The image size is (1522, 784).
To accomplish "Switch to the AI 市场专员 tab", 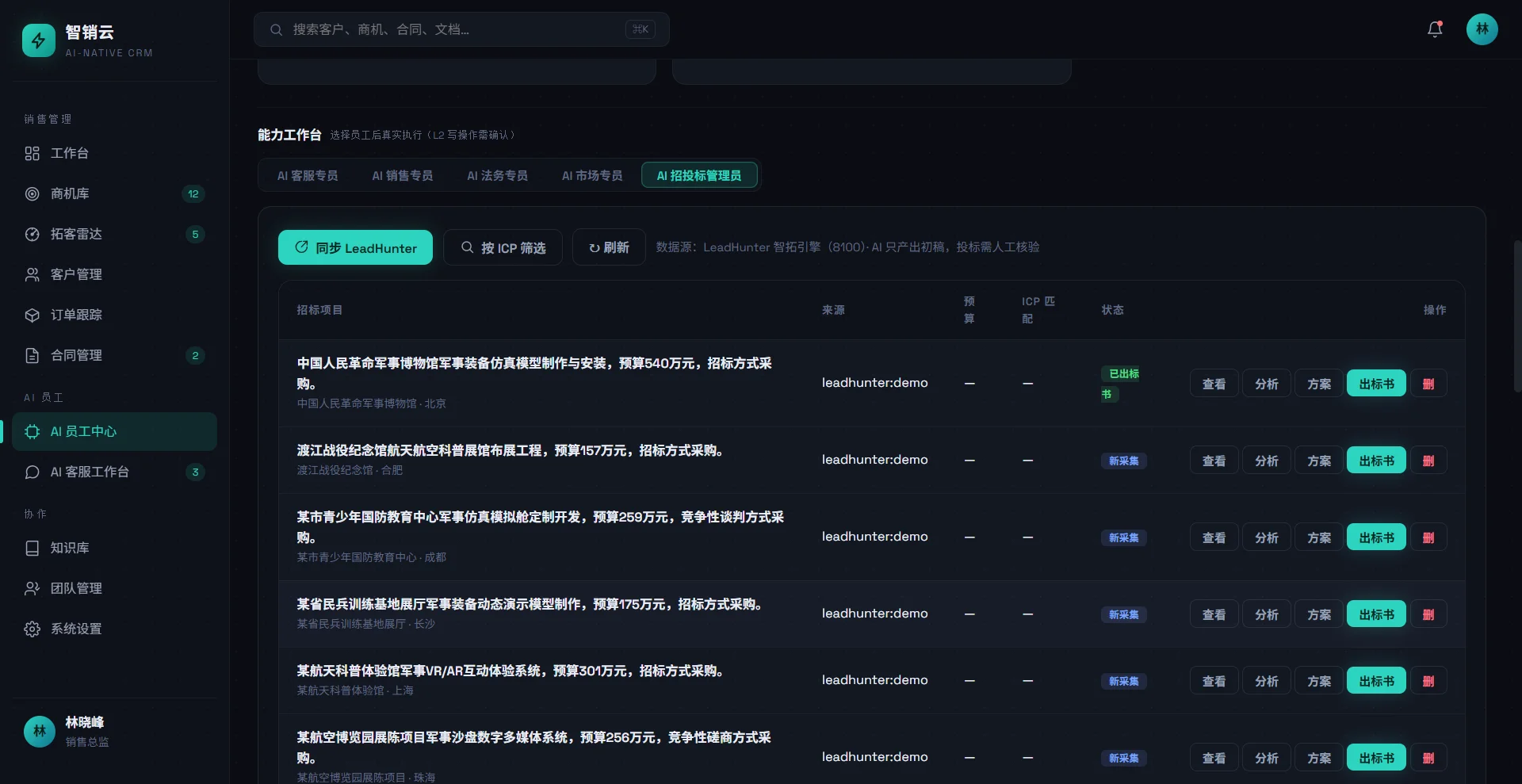I will 592,175.
